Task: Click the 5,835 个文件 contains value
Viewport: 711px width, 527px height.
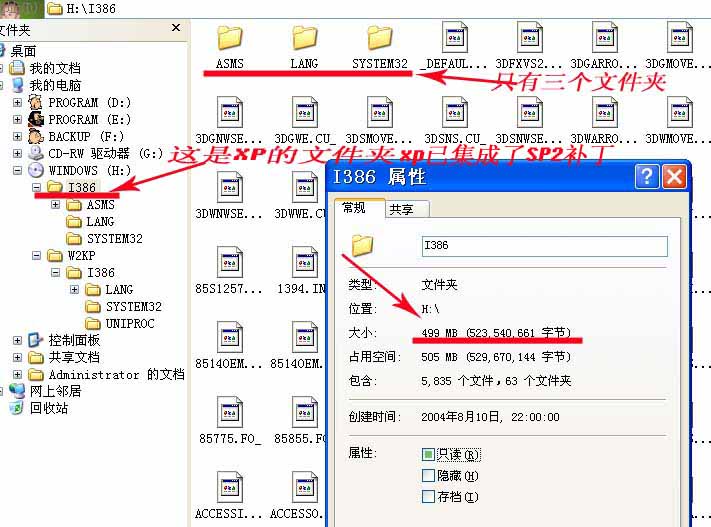Action: point(496,381)
